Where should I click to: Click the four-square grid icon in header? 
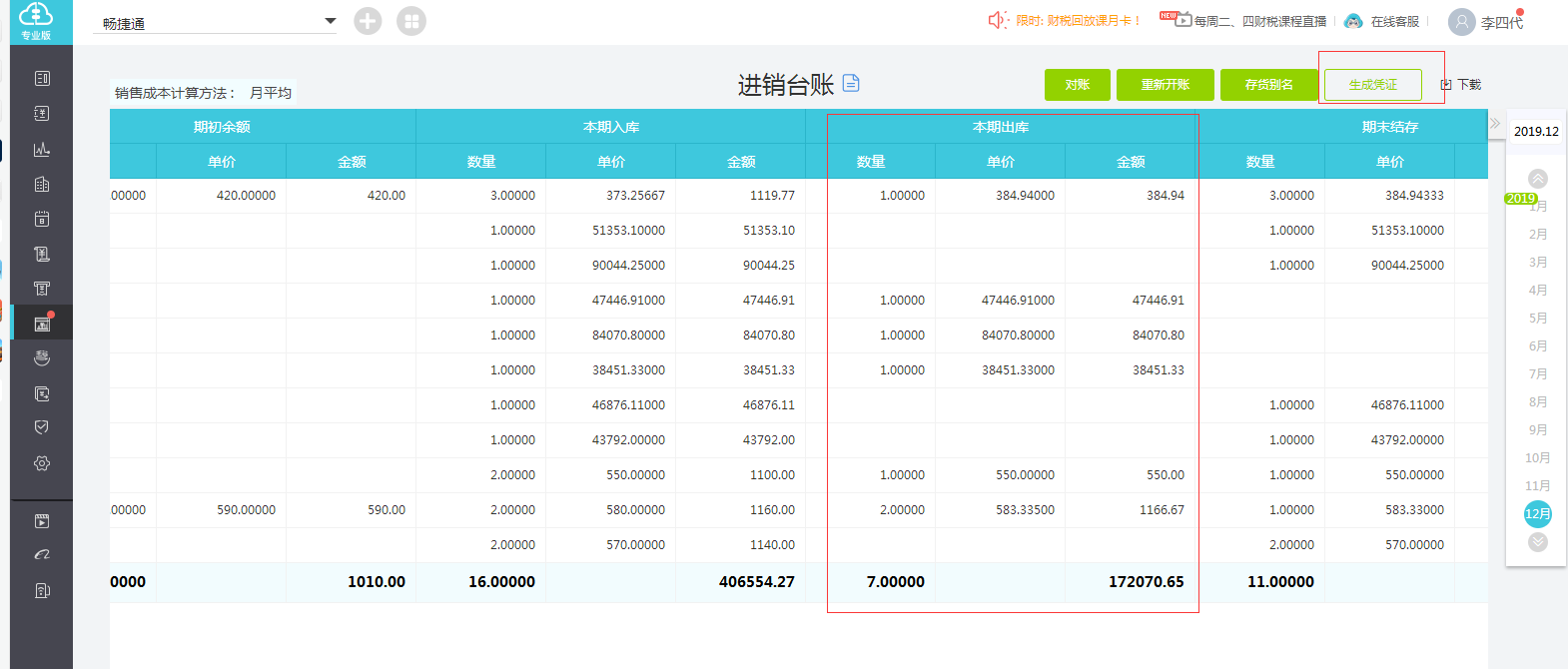tap(410, 21)
